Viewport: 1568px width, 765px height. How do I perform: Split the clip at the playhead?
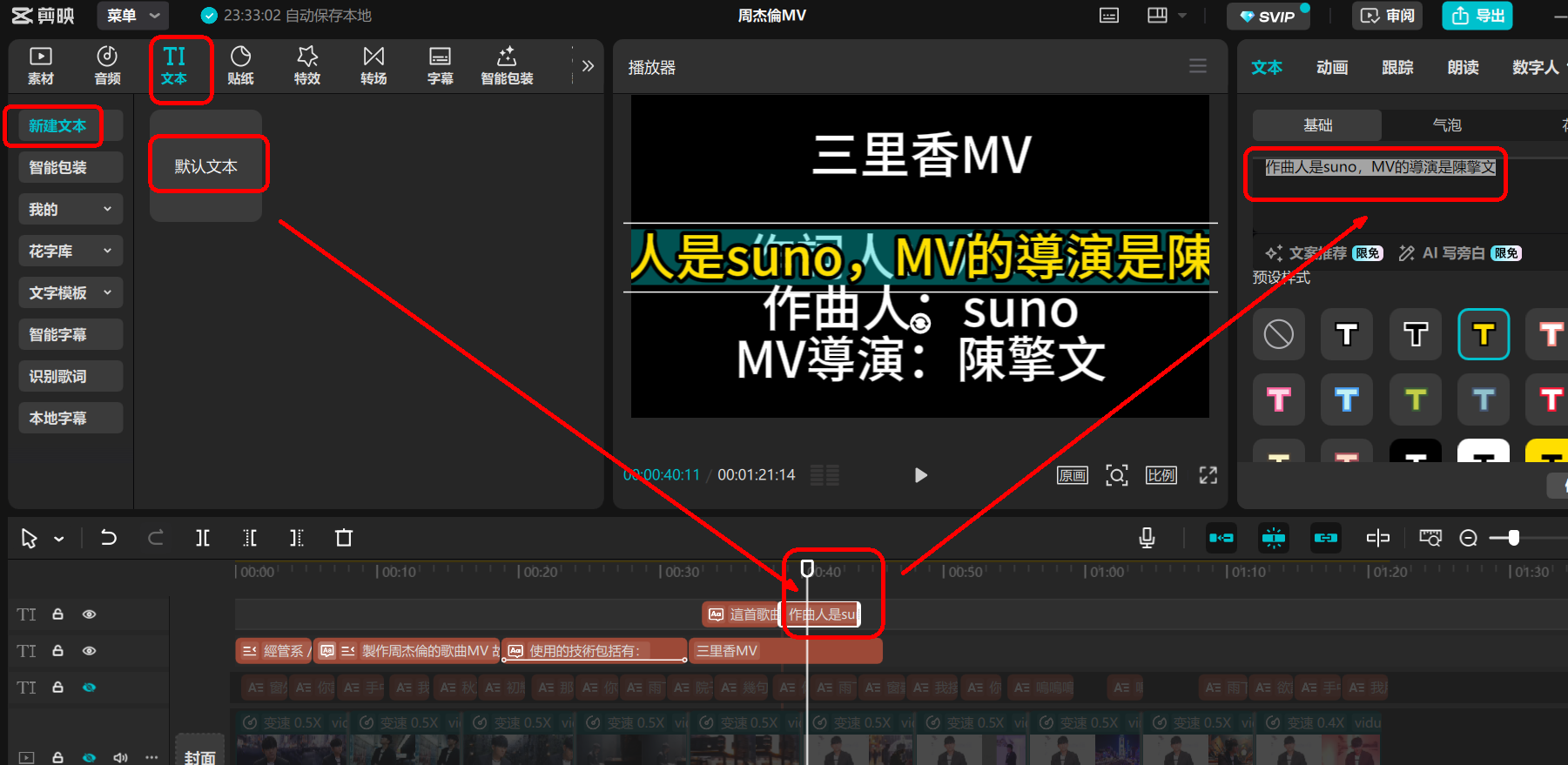point(203,538)
